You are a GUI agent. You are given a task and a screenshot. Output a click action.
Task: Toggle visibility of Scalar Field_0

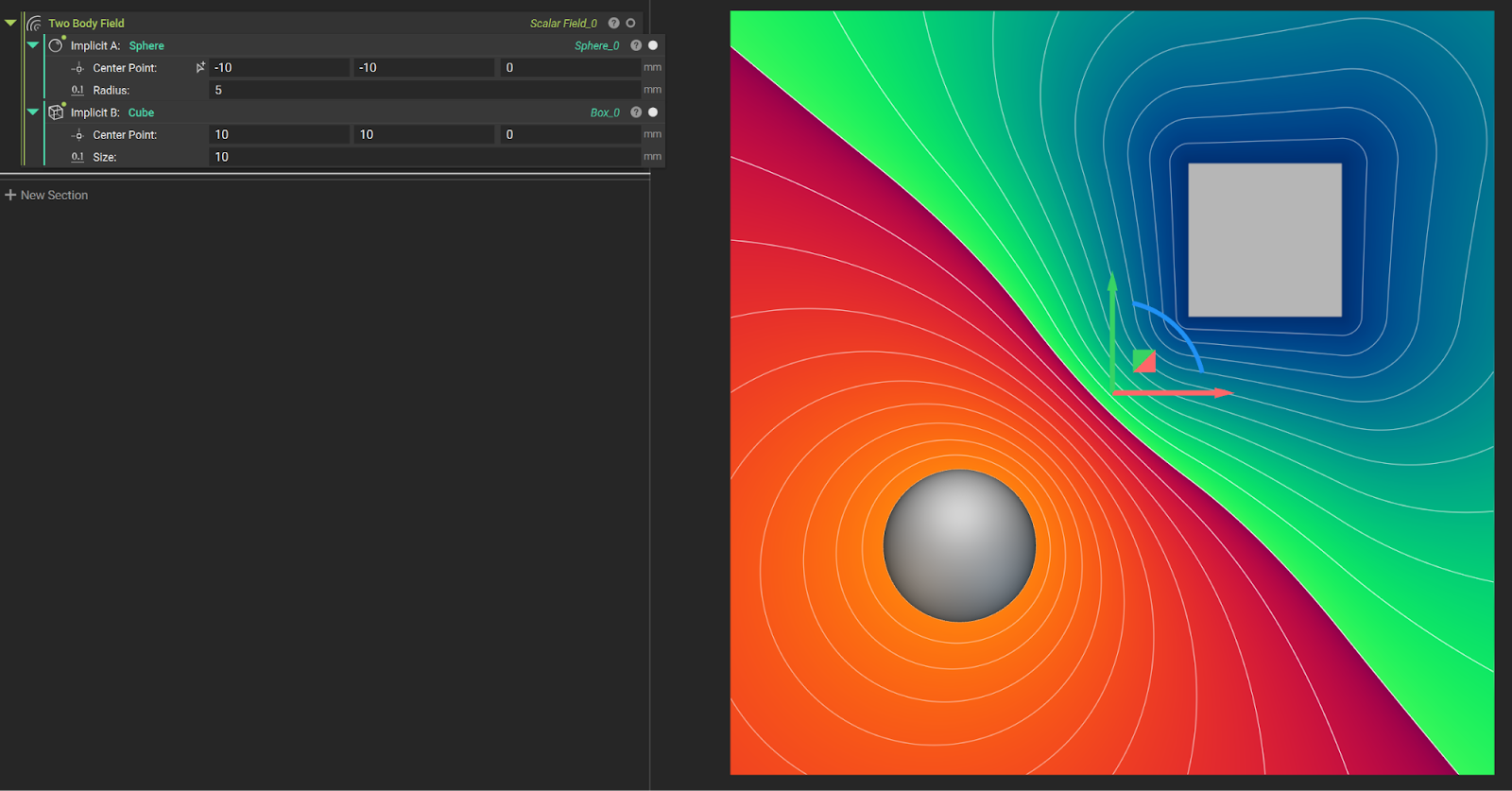point(631,23)
